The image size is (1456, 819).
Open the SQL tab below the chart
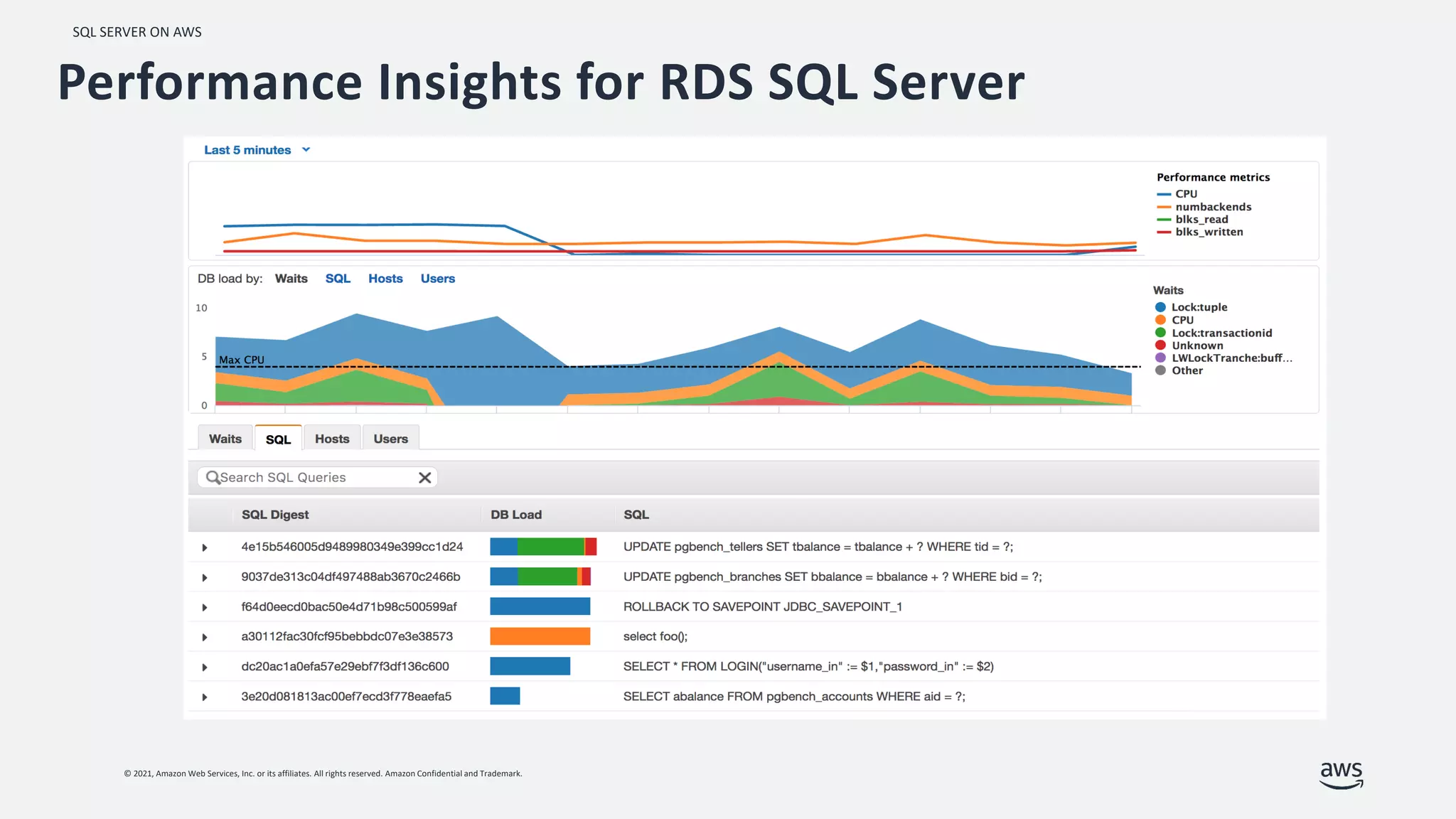pyautogui.click(x=278, y=439)
